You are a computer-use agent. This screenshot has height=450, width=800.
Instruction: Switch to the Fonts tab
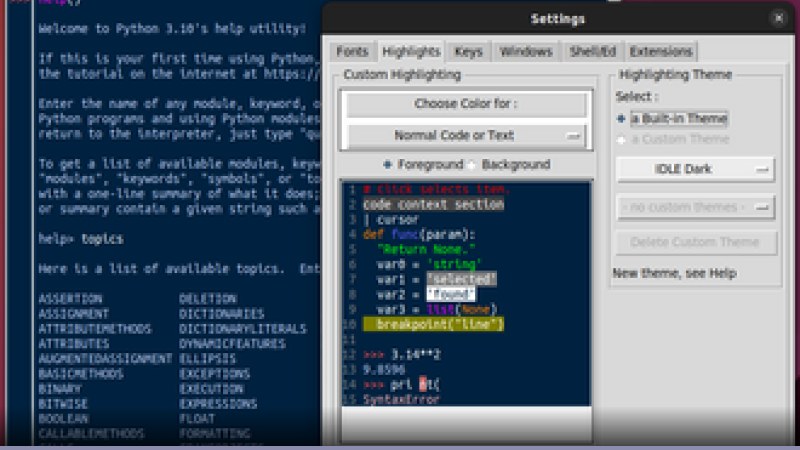[x=352, y=52]
